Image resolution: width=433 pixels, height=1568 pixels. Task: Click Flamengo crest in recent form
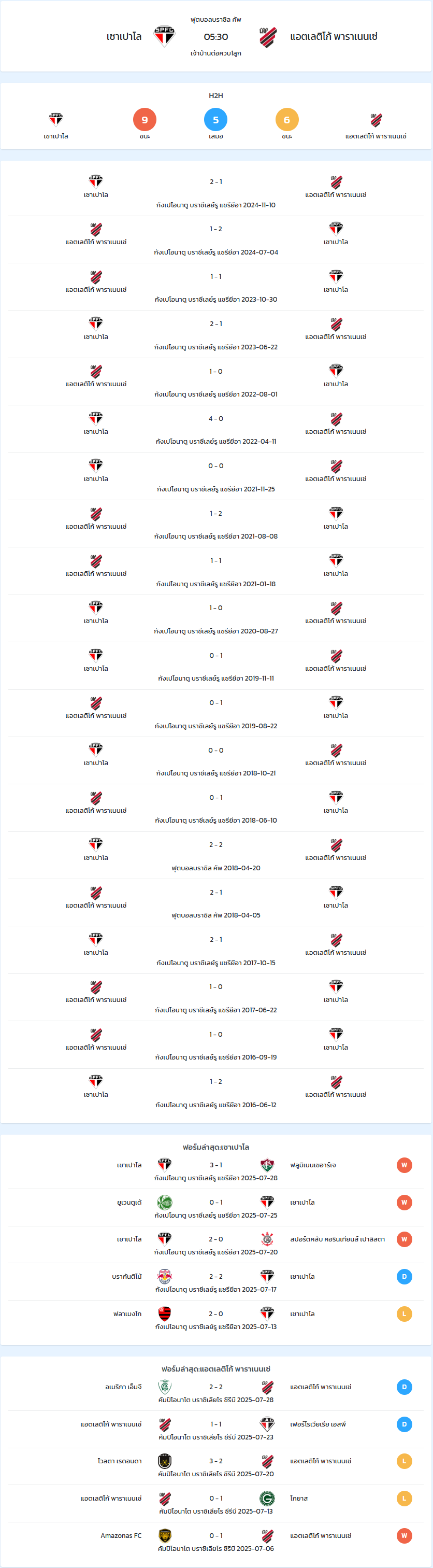click(x=165, y=1313)
